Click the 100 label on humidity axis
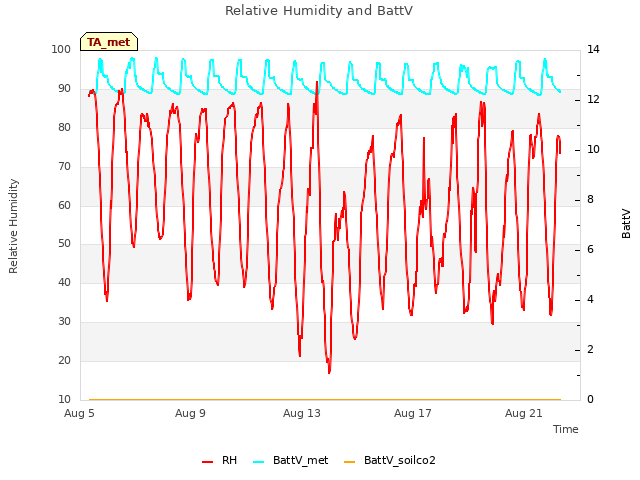The image size is (640, 480). (x=61, y=49)
